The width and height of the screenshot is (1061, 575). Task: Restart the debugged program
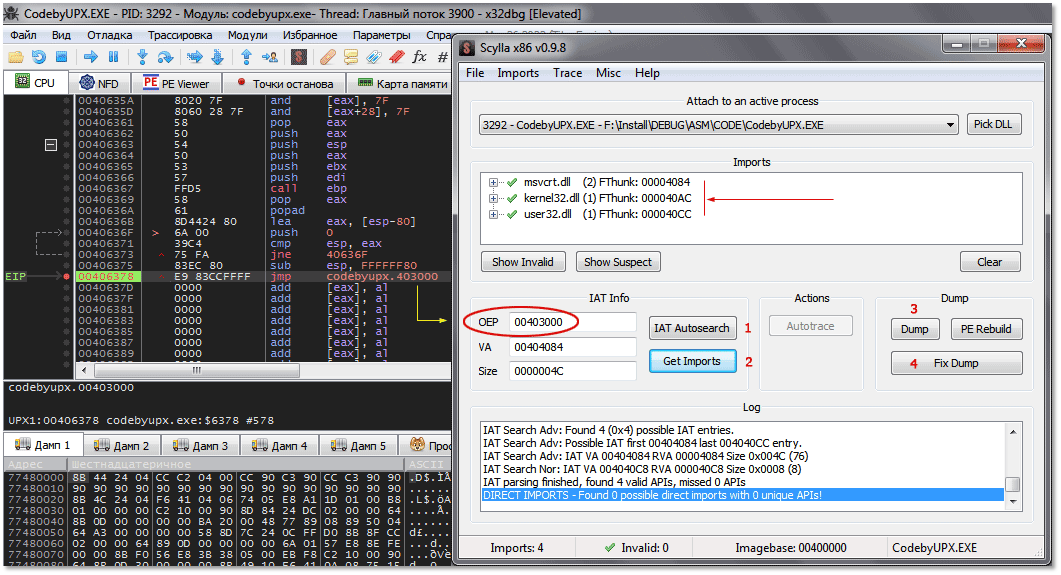(39, 58)
